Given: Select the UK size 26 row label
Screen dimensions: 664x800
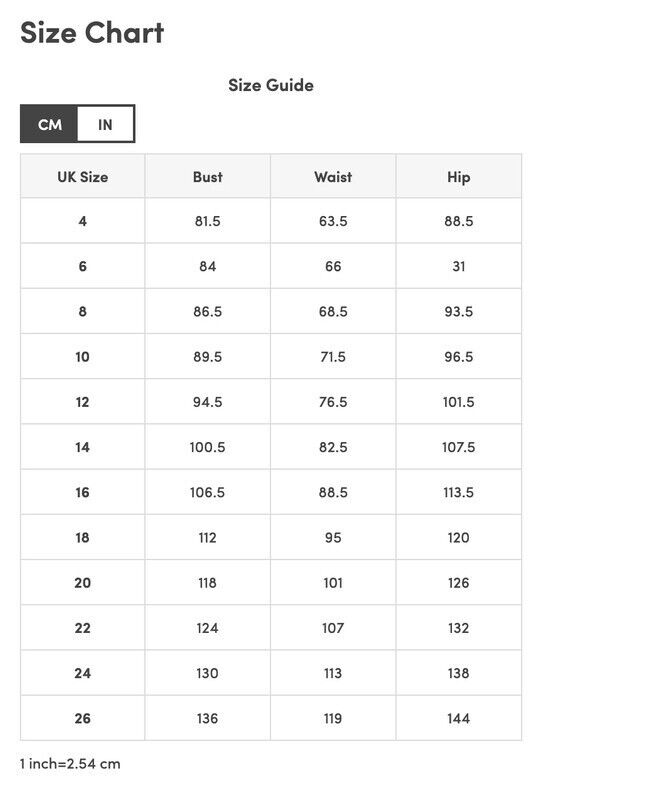Looking at the screenshot, I should (82, 718).
